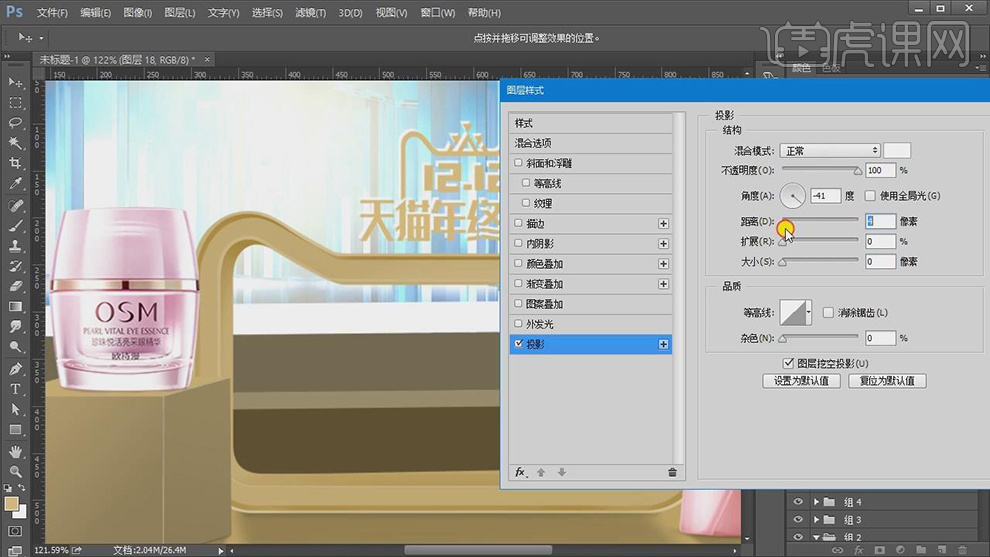This screenshot has height=557, width=990.
Task: Click the fx icon at dialog bottom
Action: (x=520, y=472)
